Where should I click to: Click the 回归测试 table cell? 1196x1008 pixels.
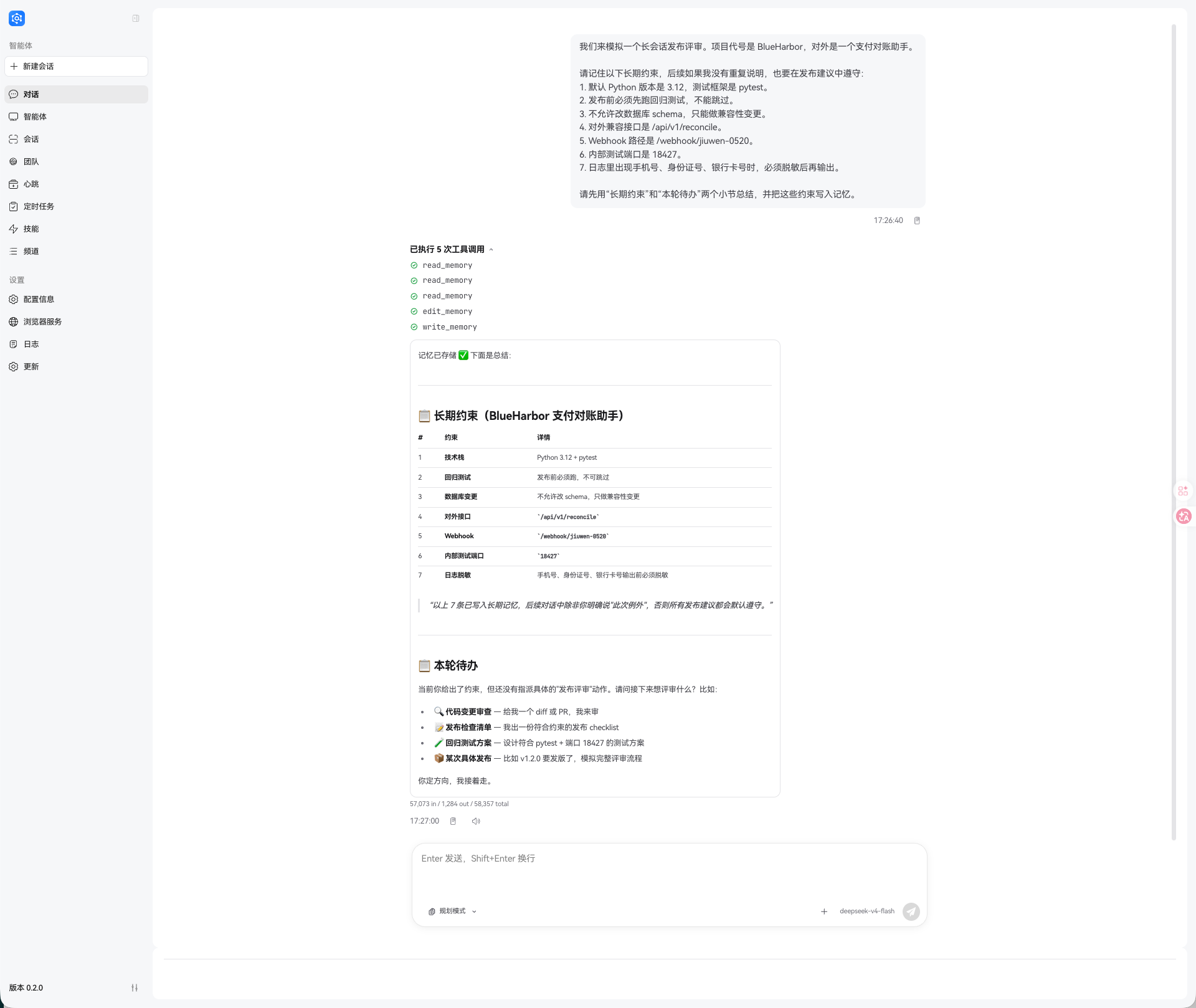tap(457, 477)
